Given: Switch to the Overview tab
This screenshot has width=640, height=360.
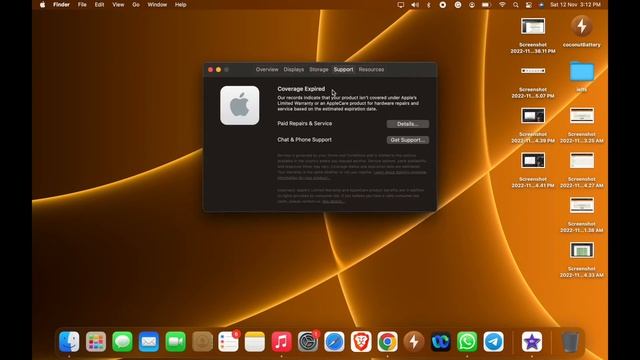Looking at the screenshot, I should [267, 69].
